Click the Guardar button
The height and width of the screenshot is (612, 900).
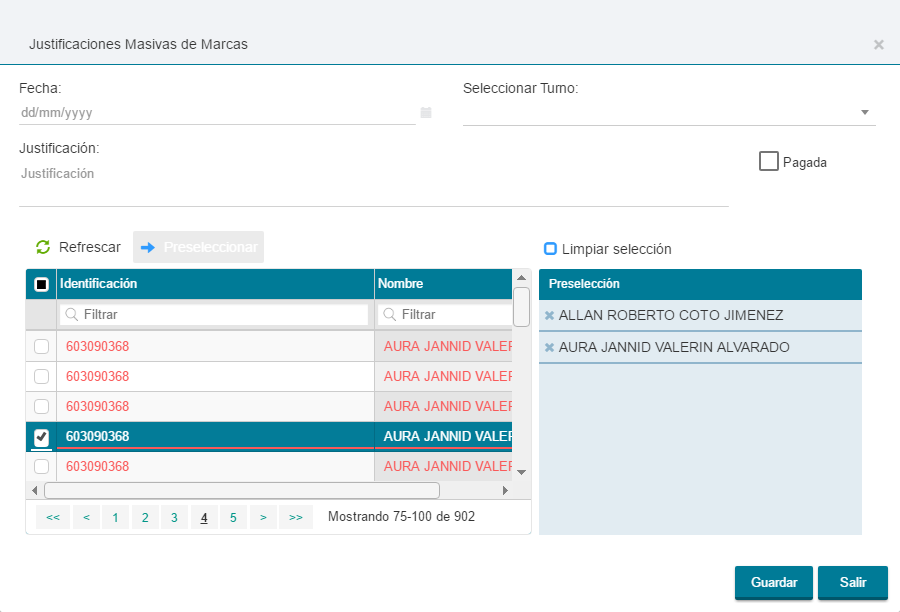click(773, 583)
